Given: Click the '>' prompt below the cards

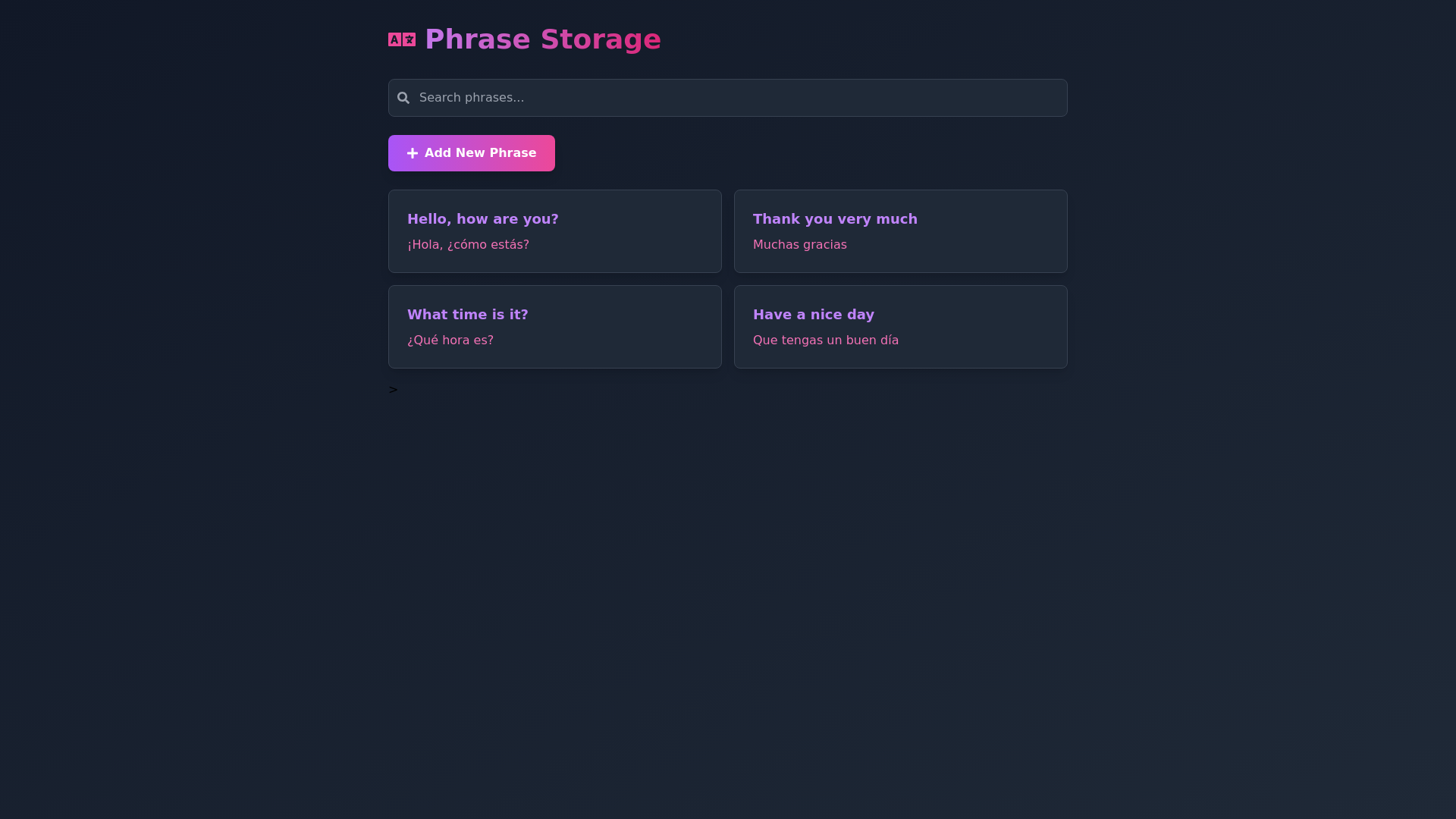Looking at the screenshot, I should point(393,389).
